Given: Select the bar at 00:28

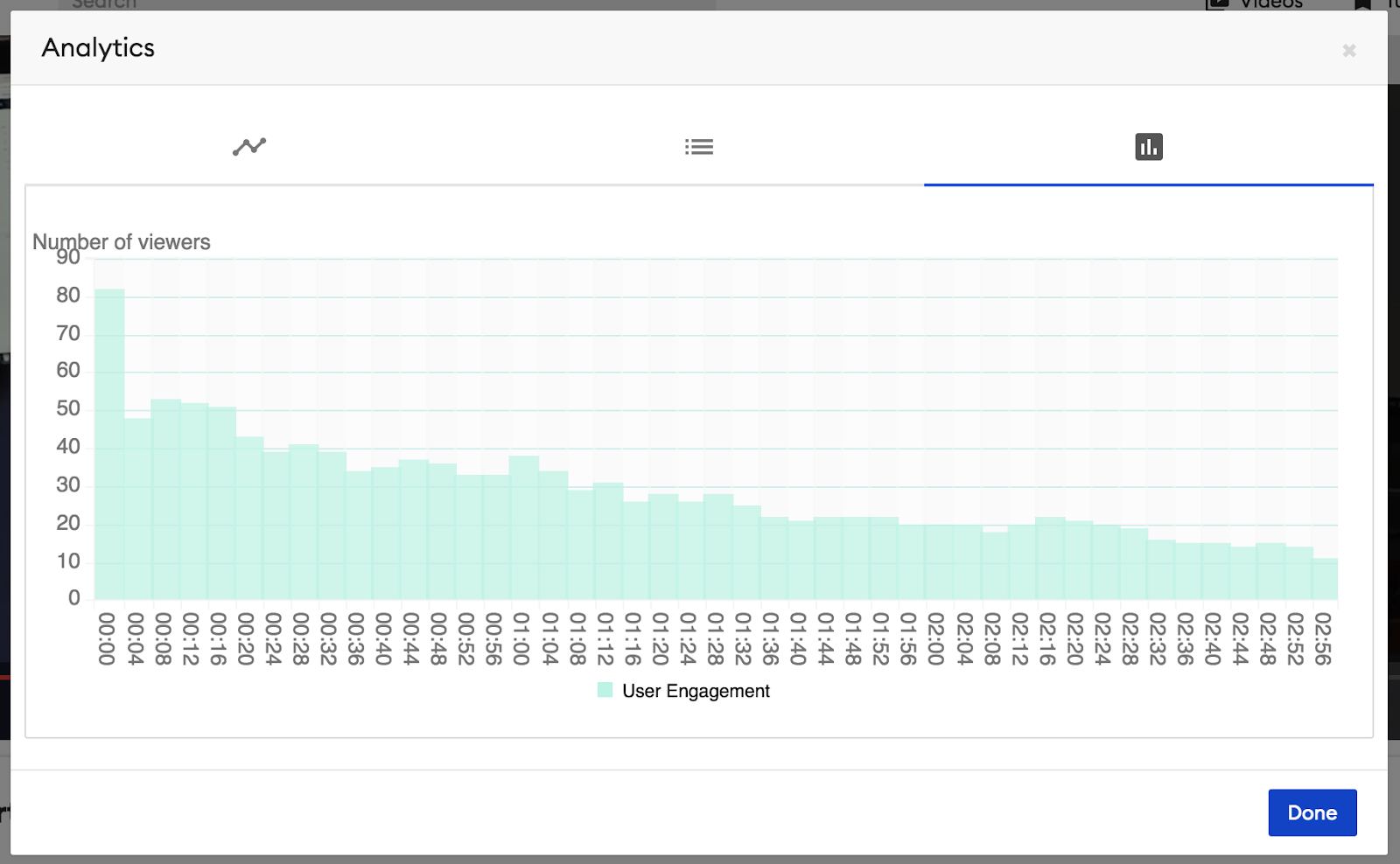Looking at the screenshot, I should coord(303,522).
